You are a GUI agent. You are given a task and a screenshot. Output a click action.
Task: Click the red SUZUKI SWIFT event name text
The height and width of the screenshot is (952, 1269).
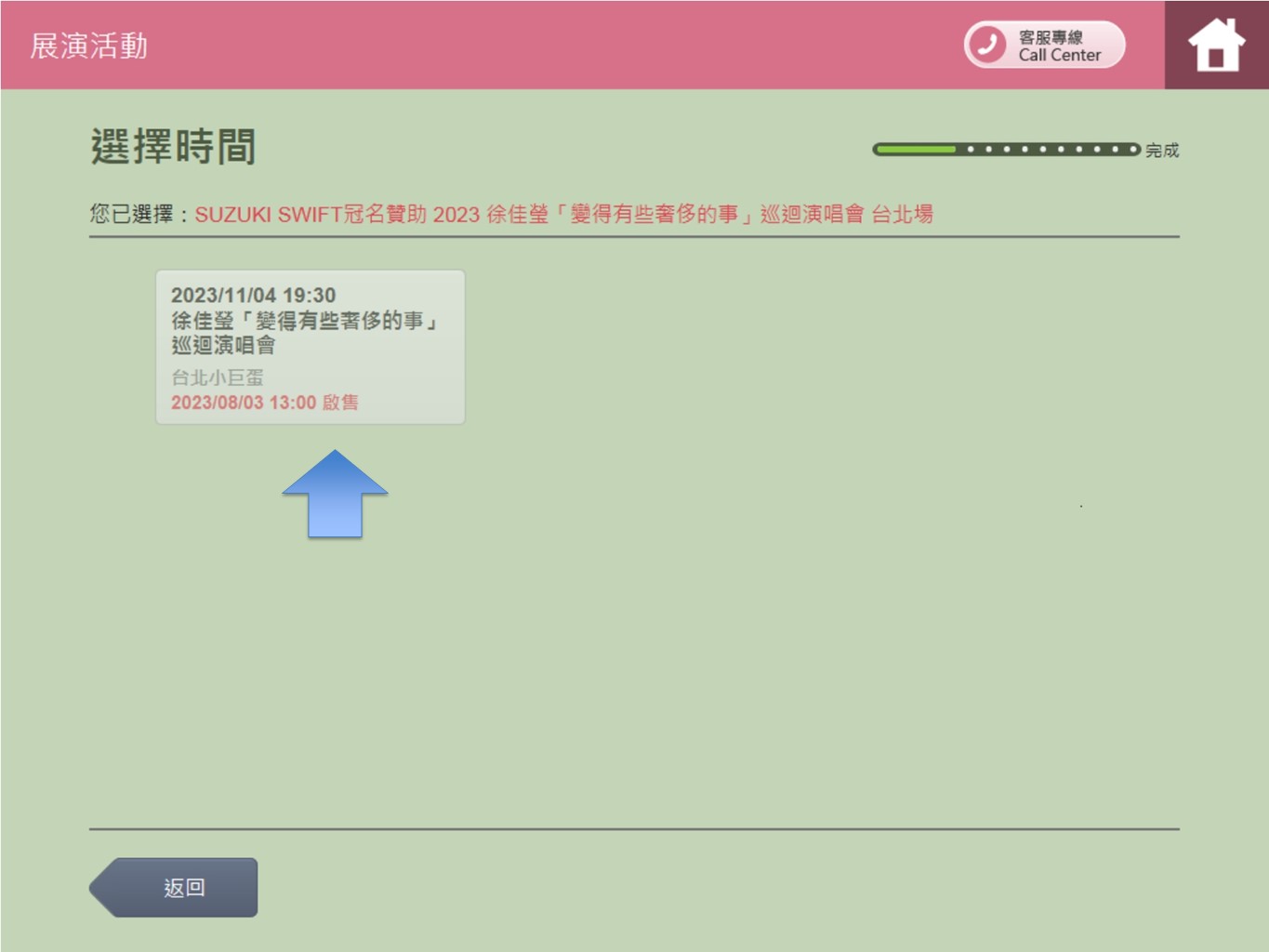point(563,215)
